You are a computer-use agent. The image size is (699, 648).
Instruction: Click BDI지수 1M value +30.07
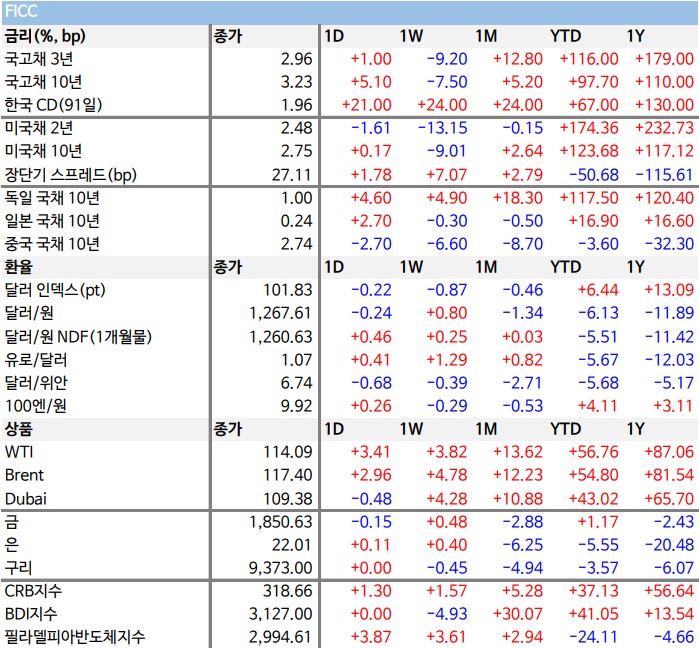click(518, 614)
